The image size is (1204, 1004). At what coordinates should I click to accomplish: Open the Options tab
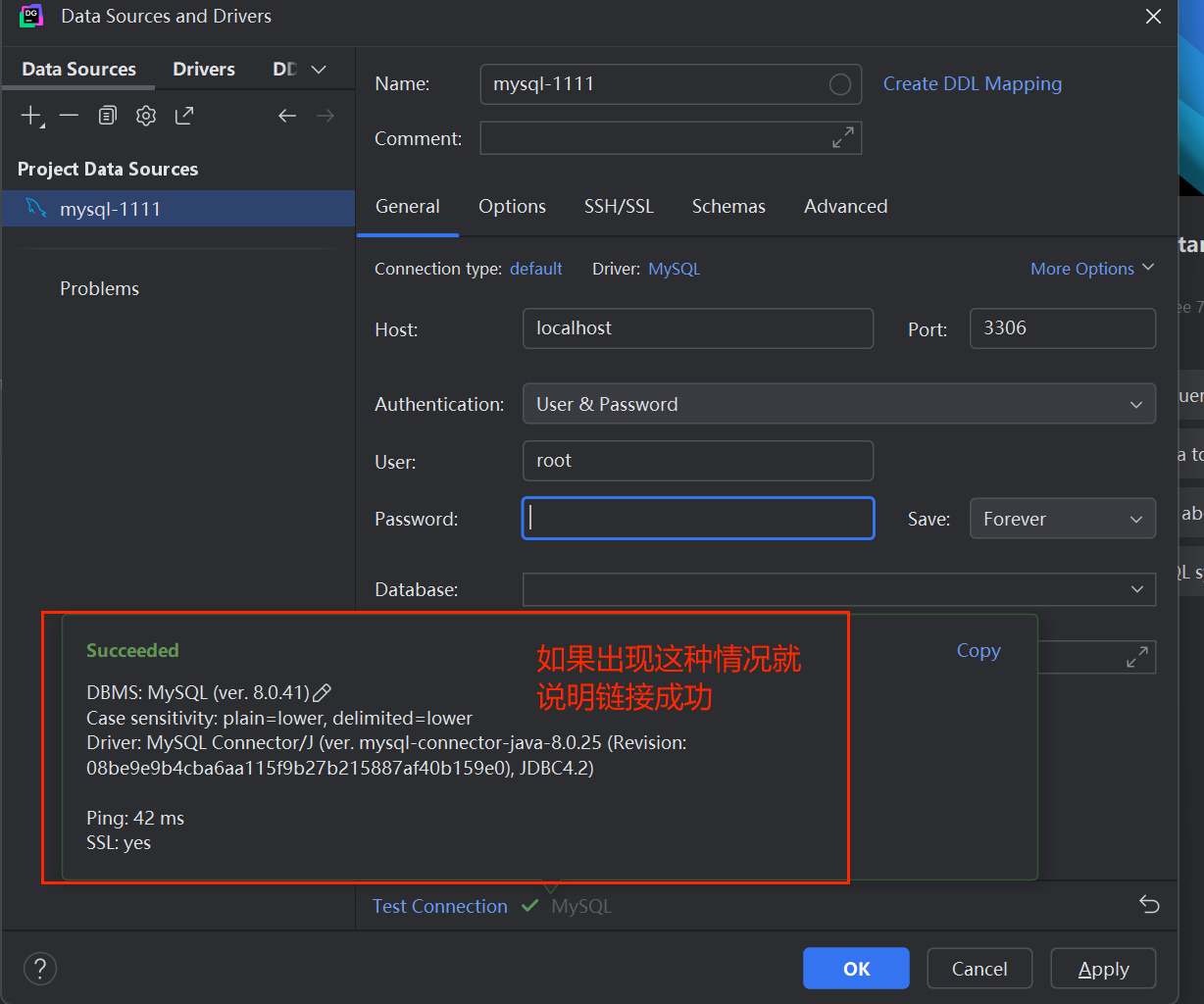pos(512,206)
